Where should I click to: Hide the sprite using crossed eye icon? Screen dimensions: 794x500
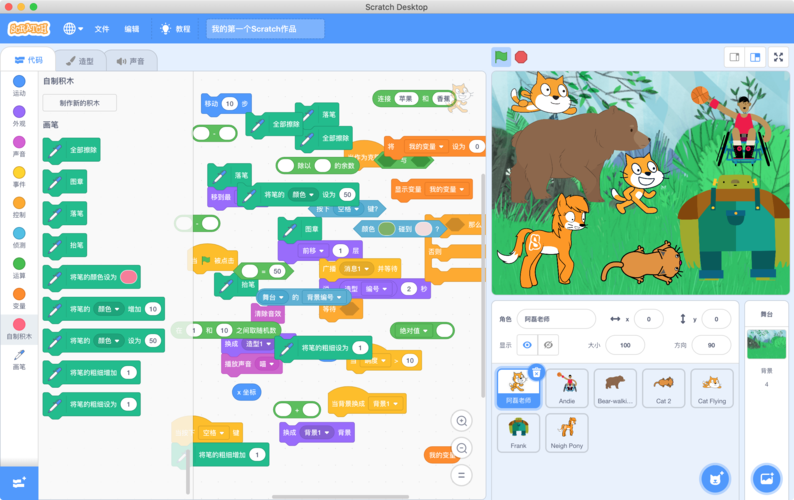pyautogui.click(x=548, y=345)
